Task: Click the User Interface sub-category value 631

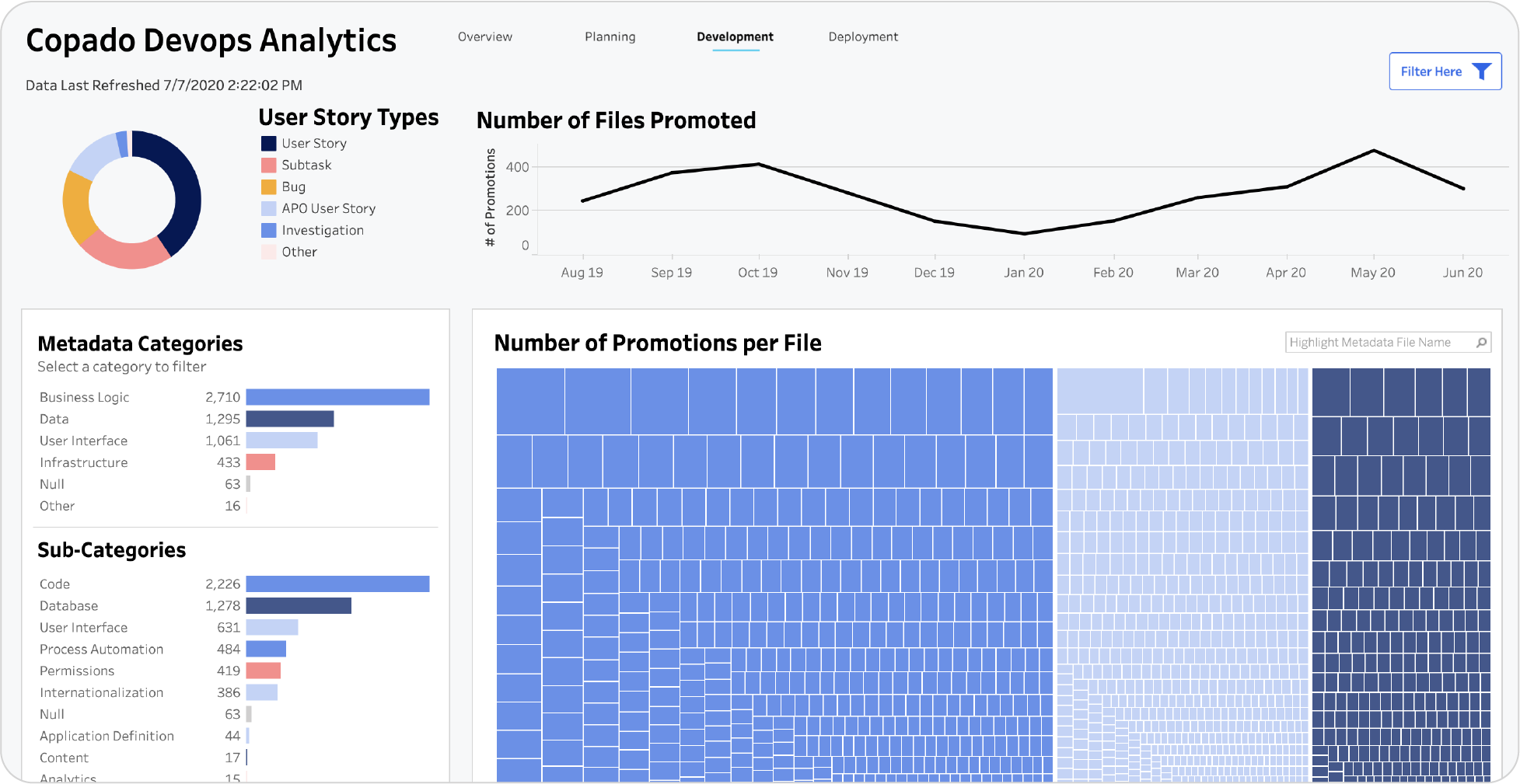Action: coord(229,627)
